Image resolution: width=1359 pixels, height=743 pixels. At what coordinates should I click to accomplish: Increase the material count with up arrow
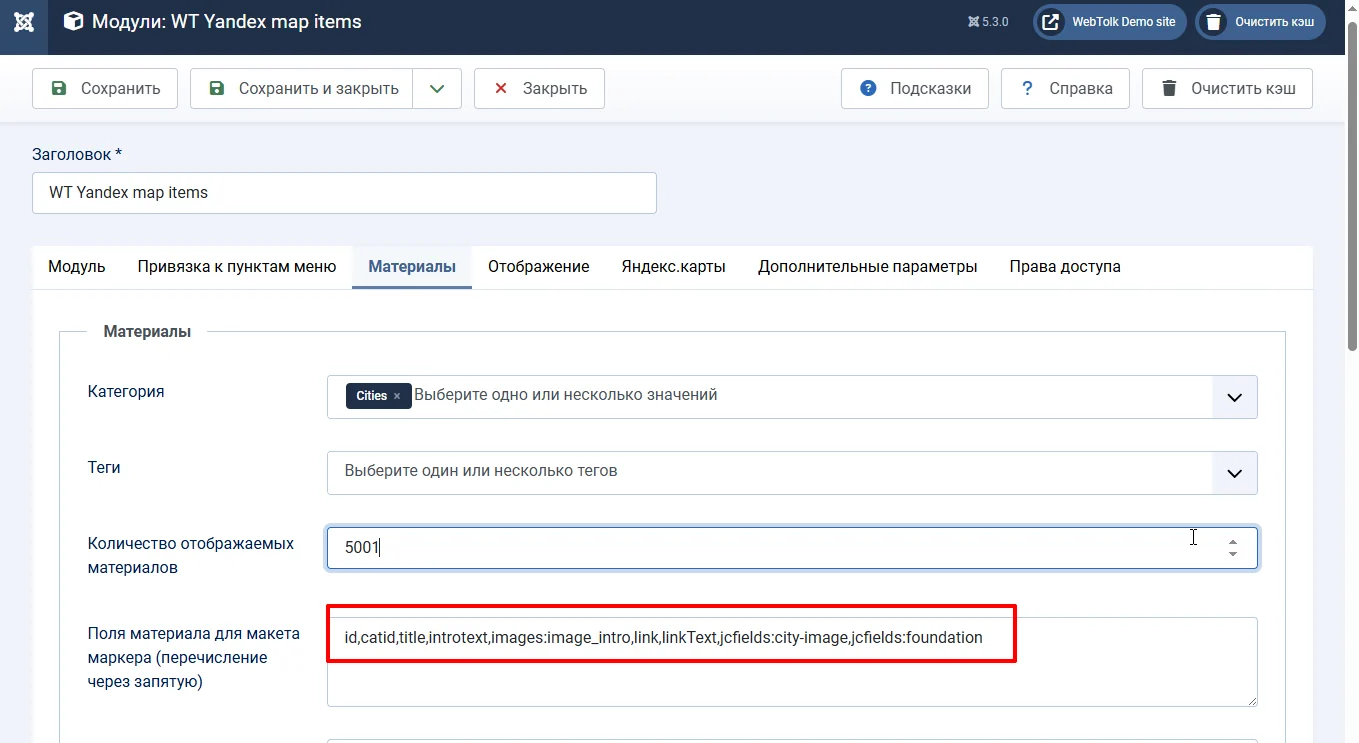pyautogui.click(x=1233, y=541)
